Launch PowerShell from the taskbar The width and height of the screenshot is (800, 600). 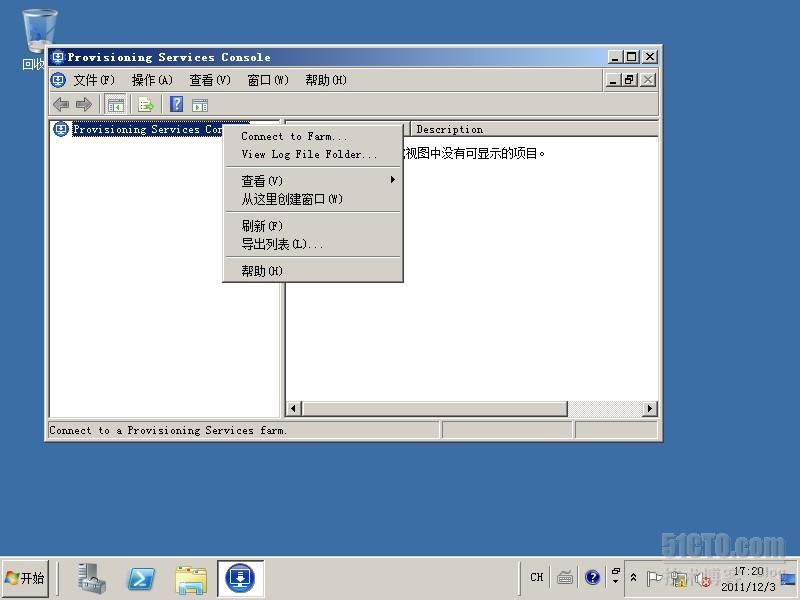pyautogui.click(x=141, y=579)
